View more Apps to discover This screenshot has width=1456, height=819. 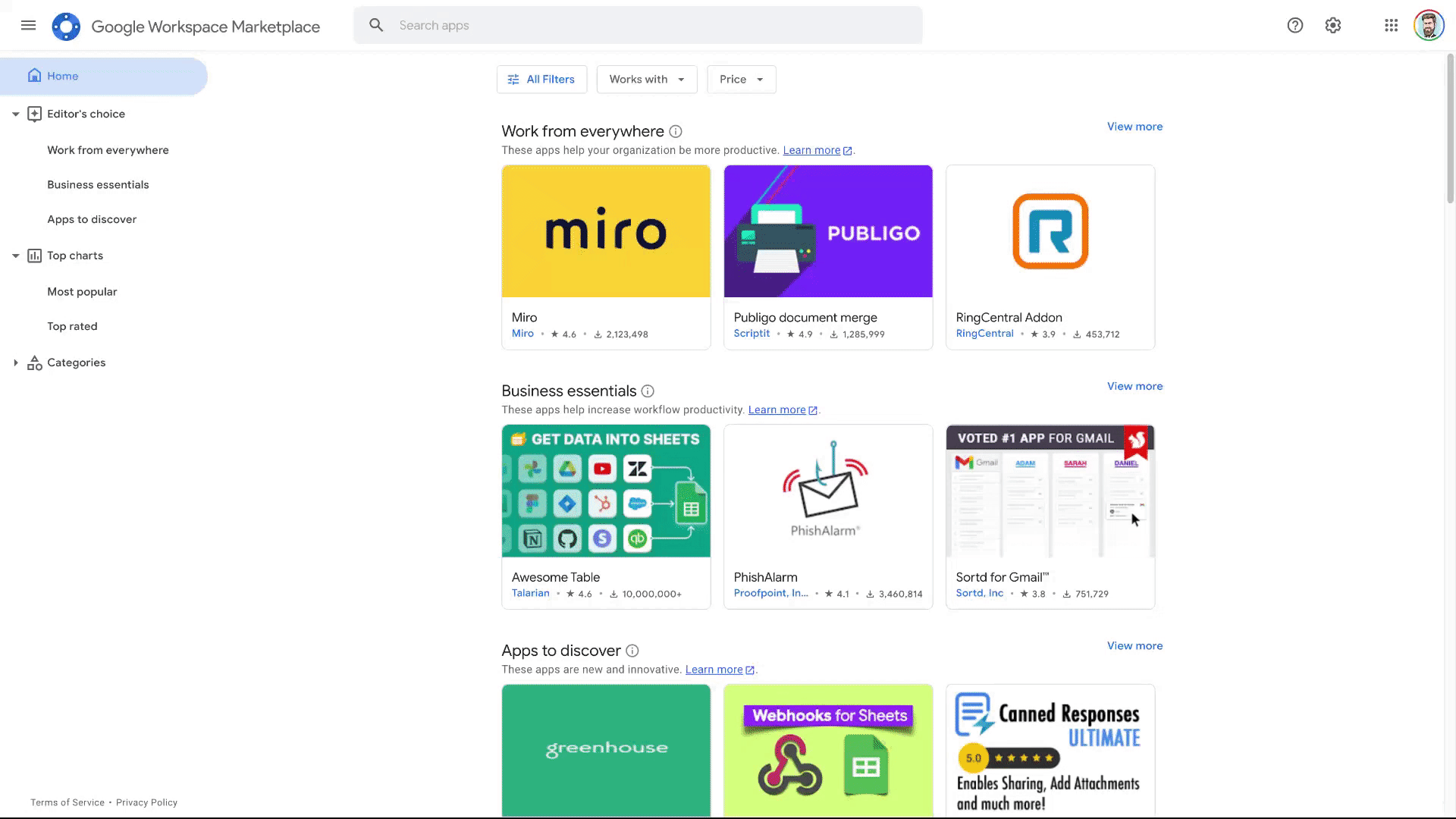1134,646
